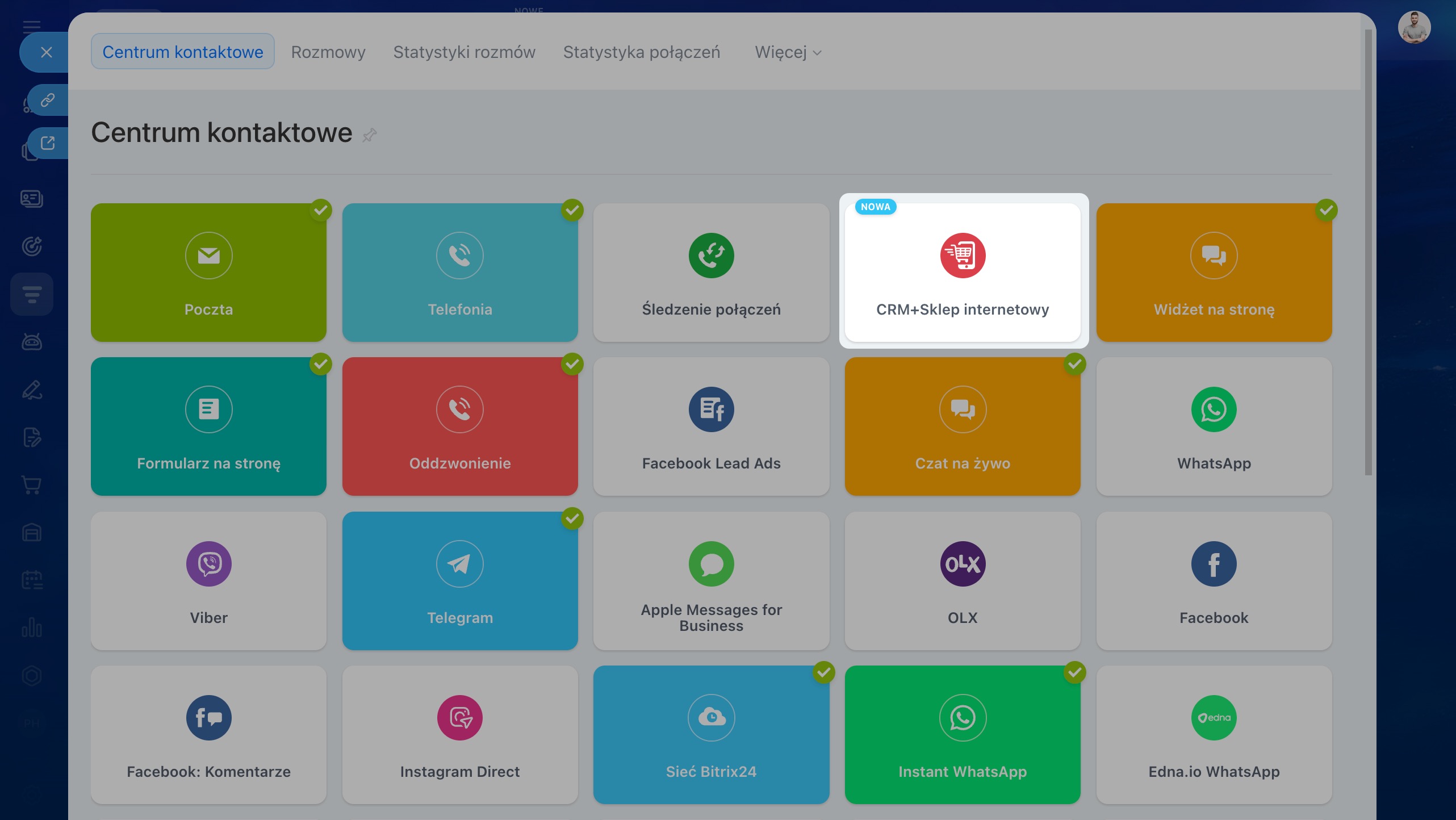Select the Instagram Direct icon
Viewport: 1456px width, 820px height.
(459, 718)
